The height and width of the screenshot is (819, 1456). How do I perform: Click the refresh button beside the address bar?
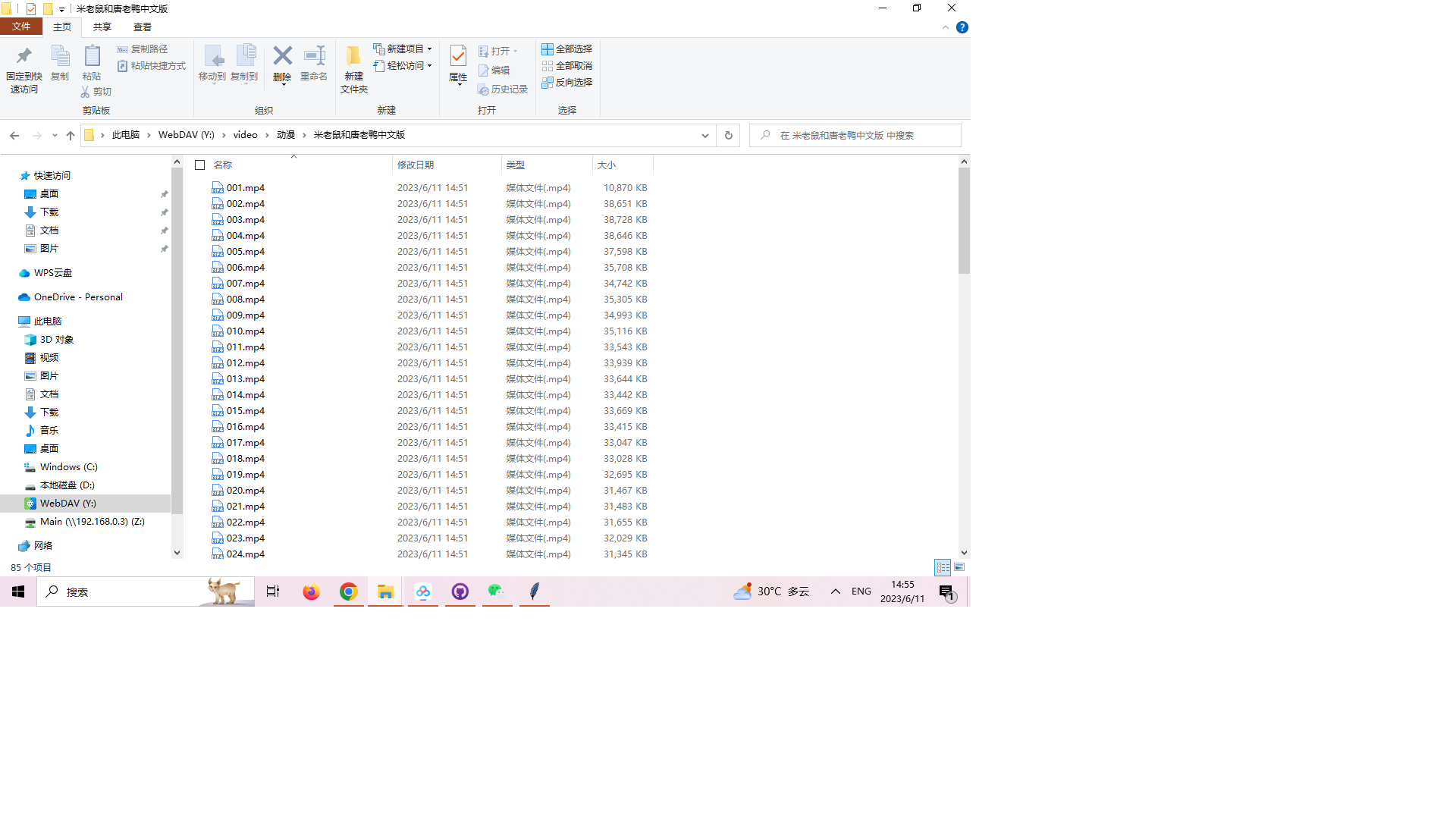[728, 135]
